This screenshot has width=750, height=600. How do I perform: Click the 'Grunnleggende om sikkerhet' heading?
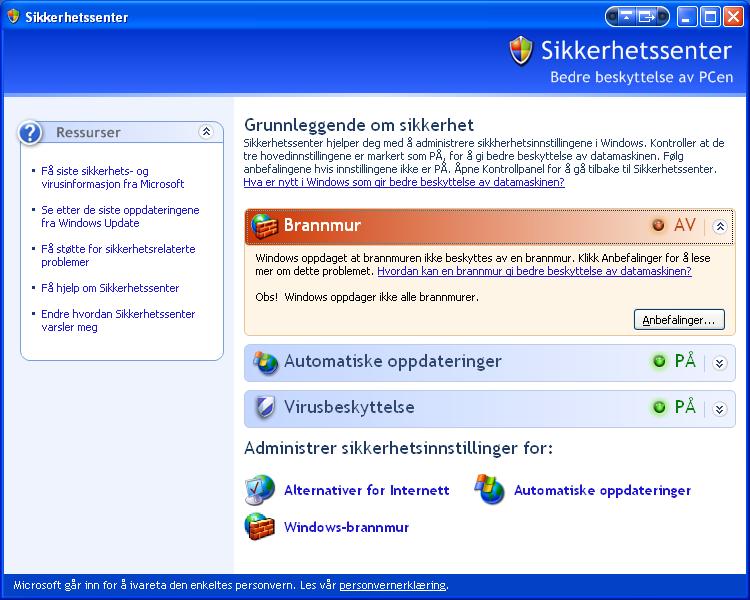pyautogui.click(x=359, y=125)
